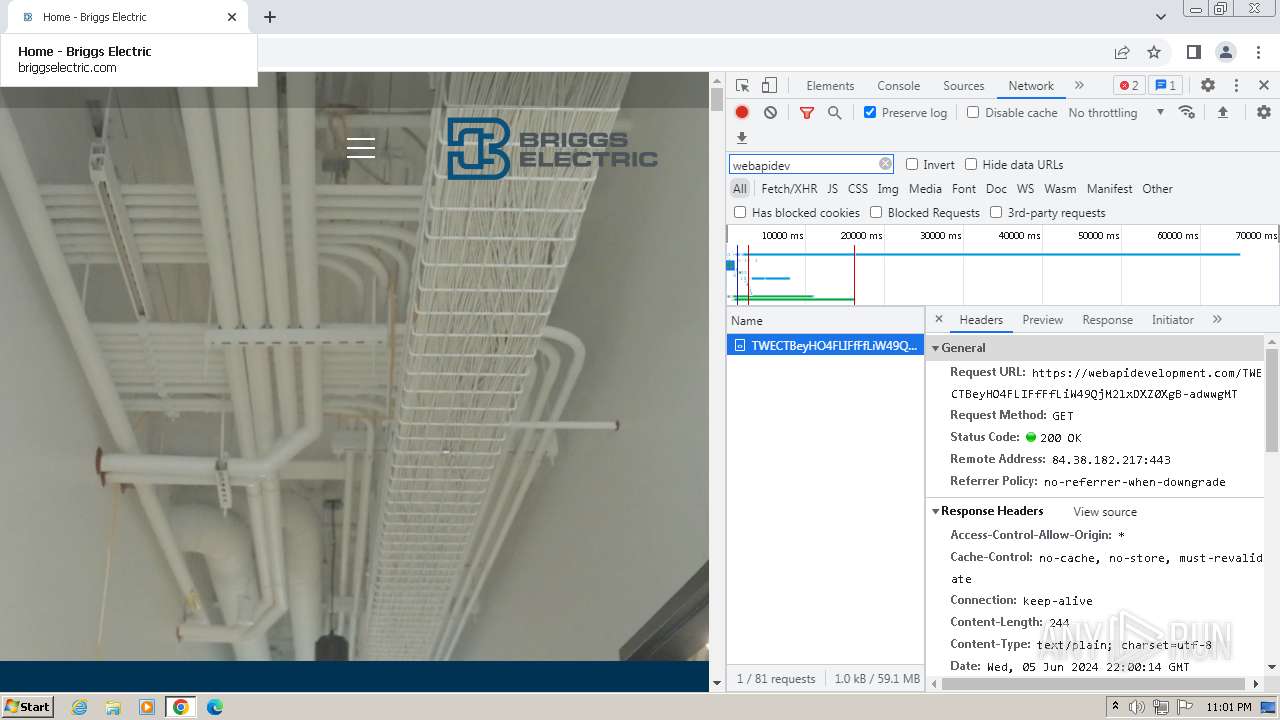Open the tab search dropdown arrow
The image size is (1280, 720).
tap(1161, 17)
